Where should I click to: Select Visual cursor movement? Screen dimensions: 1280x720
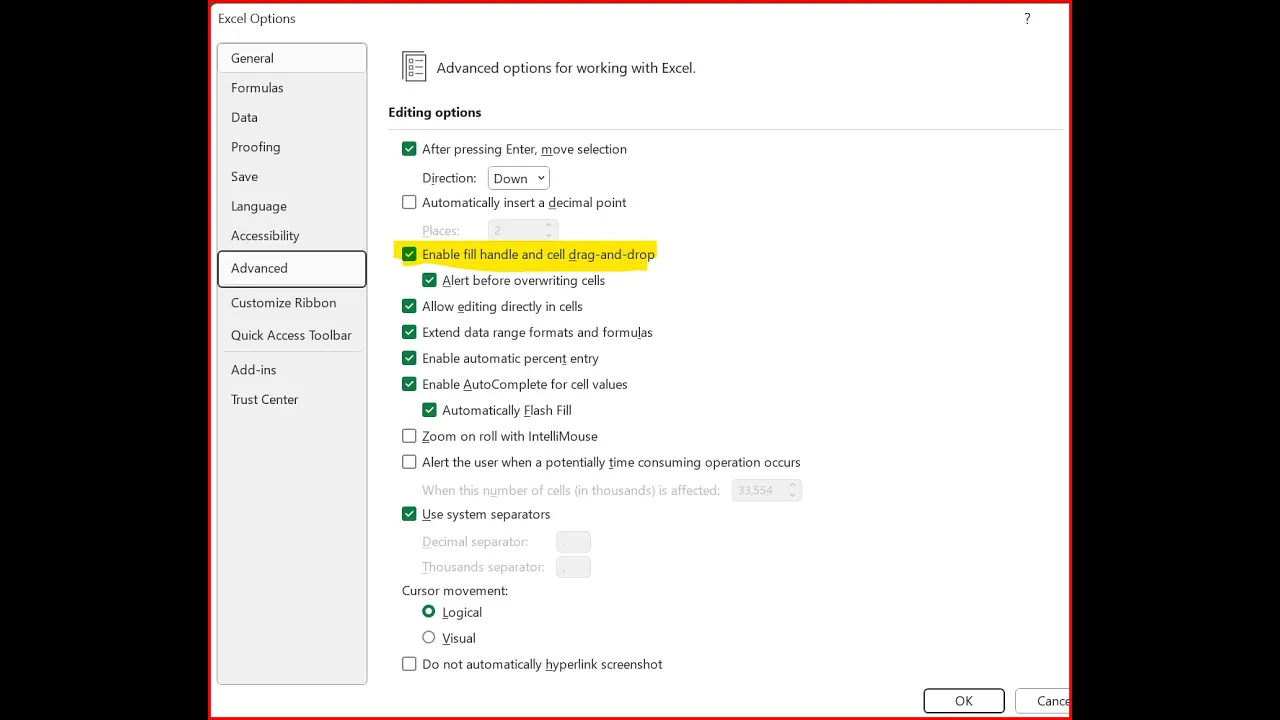[x=429, y=638]
